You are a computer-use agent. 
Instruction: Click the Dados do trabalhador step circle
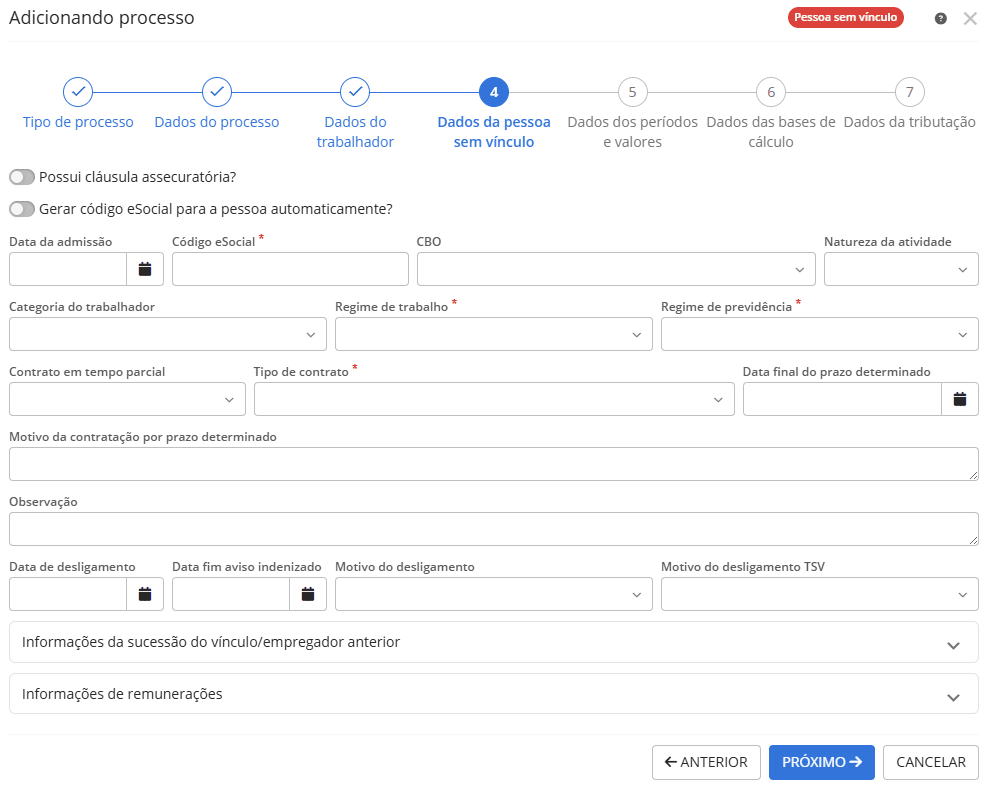coord(355,92)
